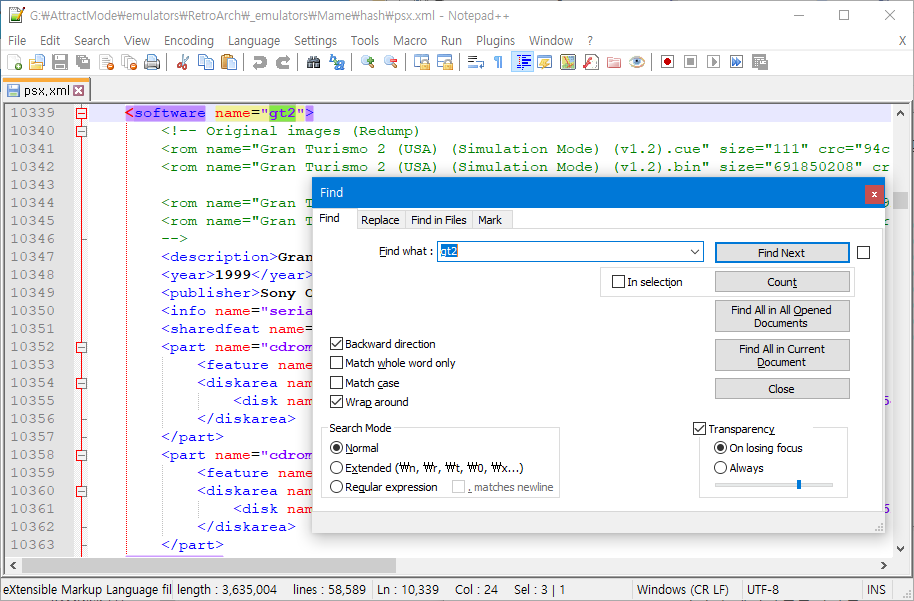Click the Close All documents toolbar icon

point(129,62)
